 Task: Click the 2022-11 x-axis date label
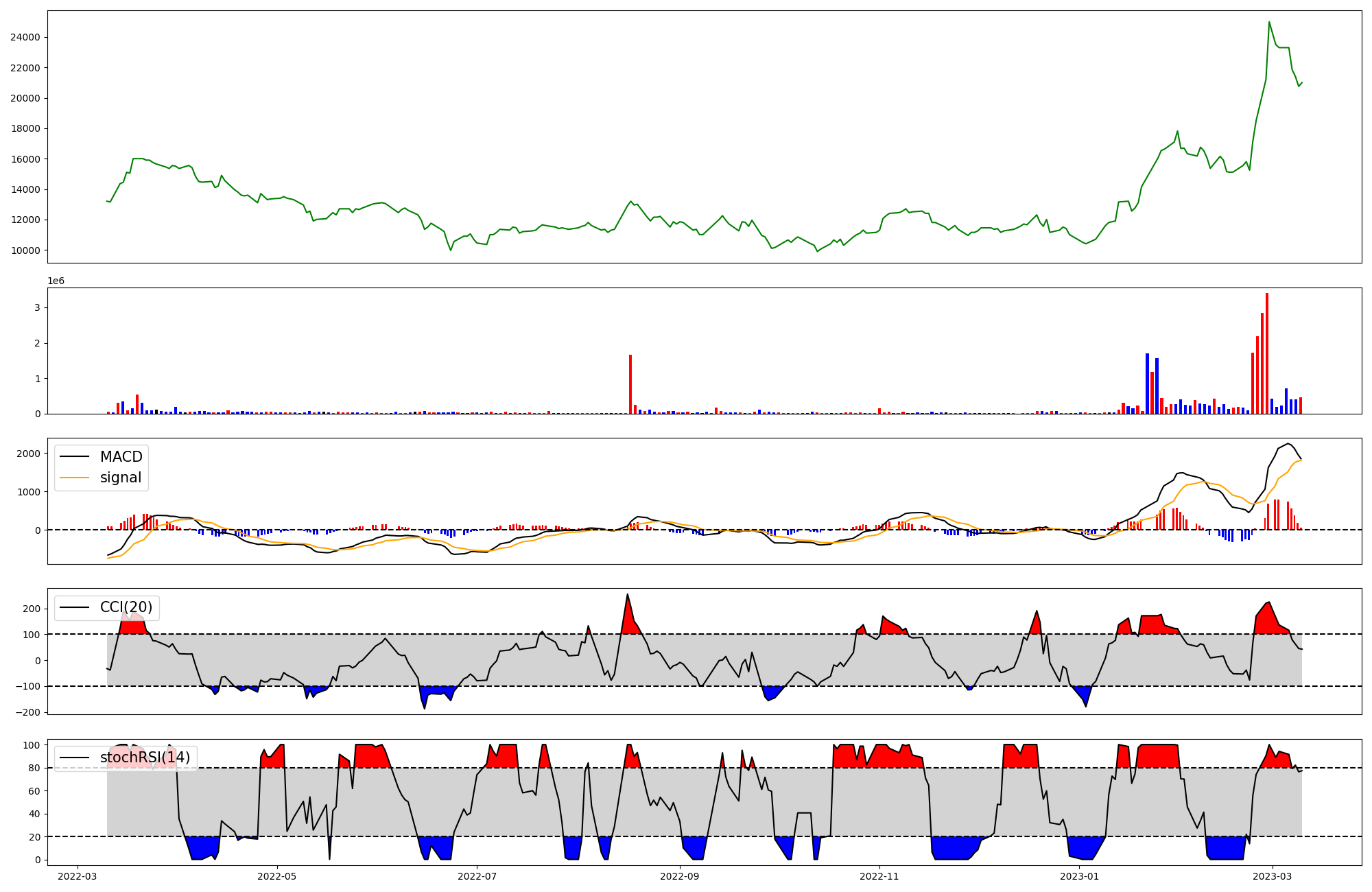coord(879,876)
